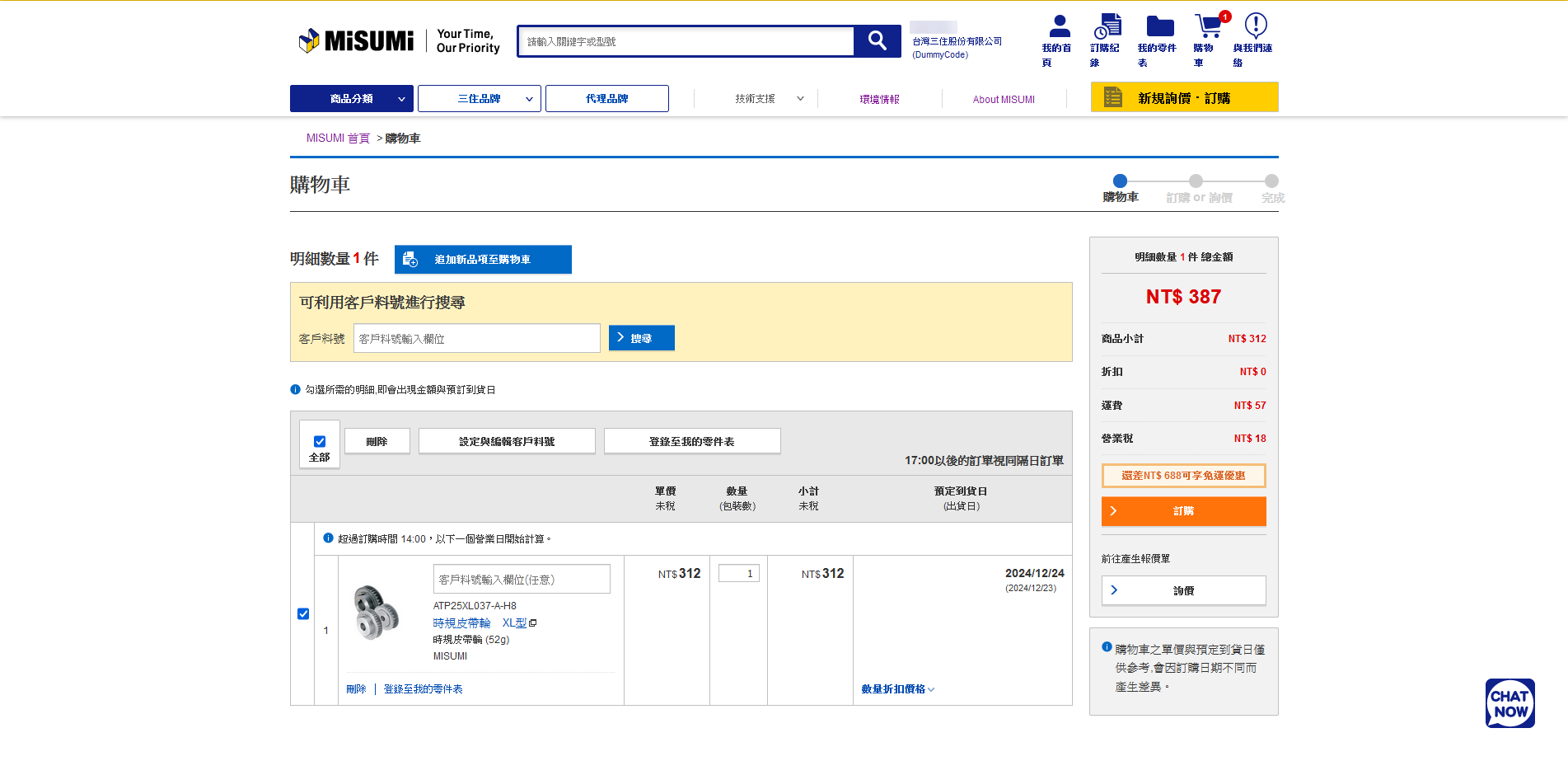Viewport: 1568px width, 761px height.
Task: Open the 技術支援 menu
Action: (756, 99)
